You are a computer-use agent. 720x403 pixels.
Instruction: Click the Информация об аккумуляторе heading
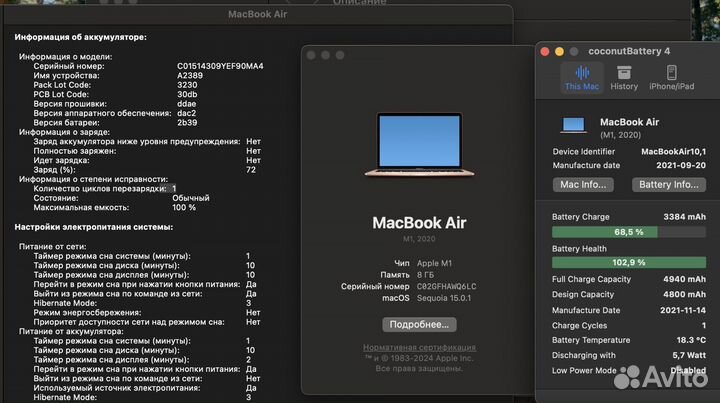[x=80, y=37]
